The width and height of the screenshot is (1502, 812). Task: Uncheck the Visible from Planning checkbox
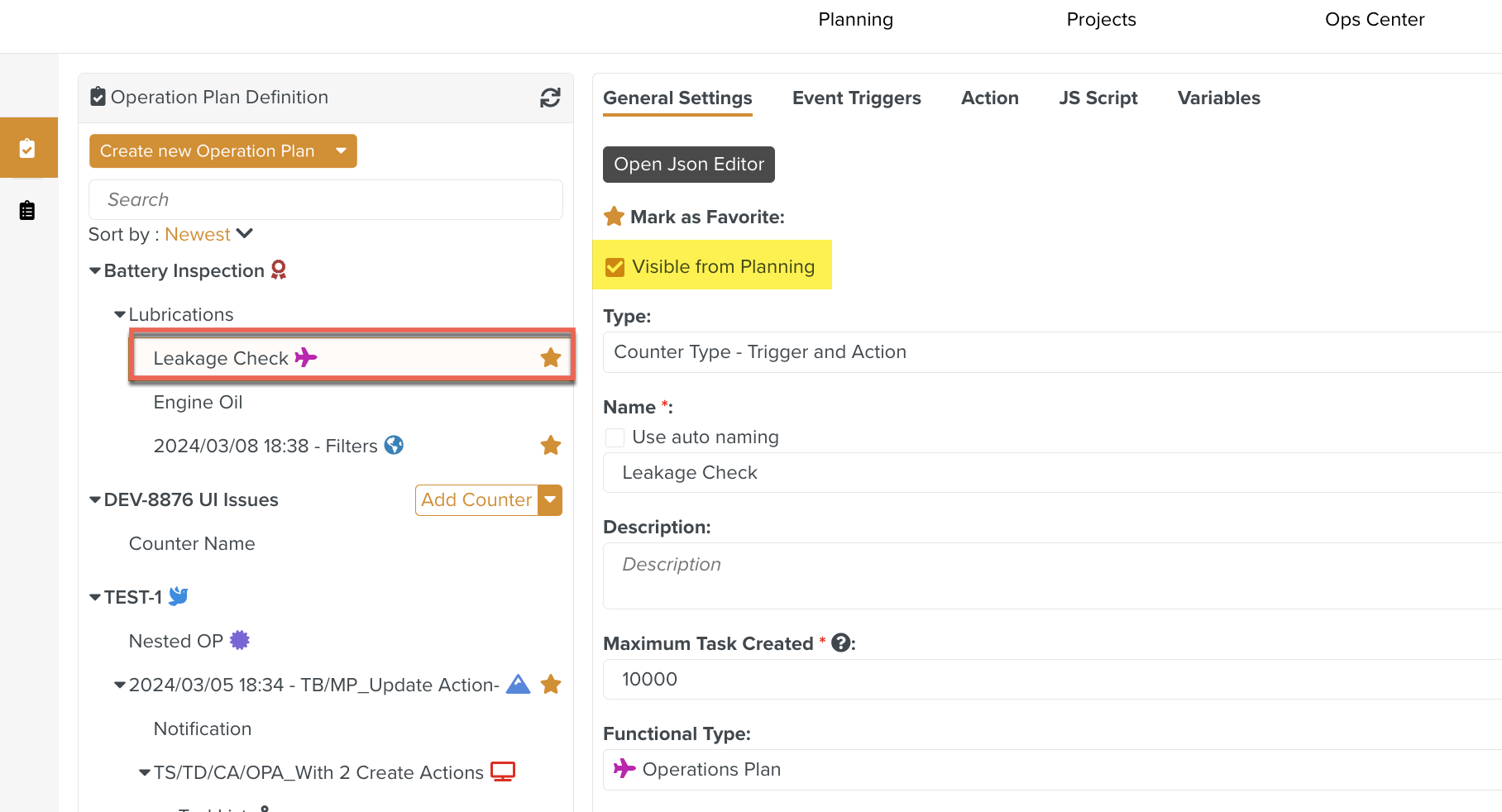[x=615, y=267]
